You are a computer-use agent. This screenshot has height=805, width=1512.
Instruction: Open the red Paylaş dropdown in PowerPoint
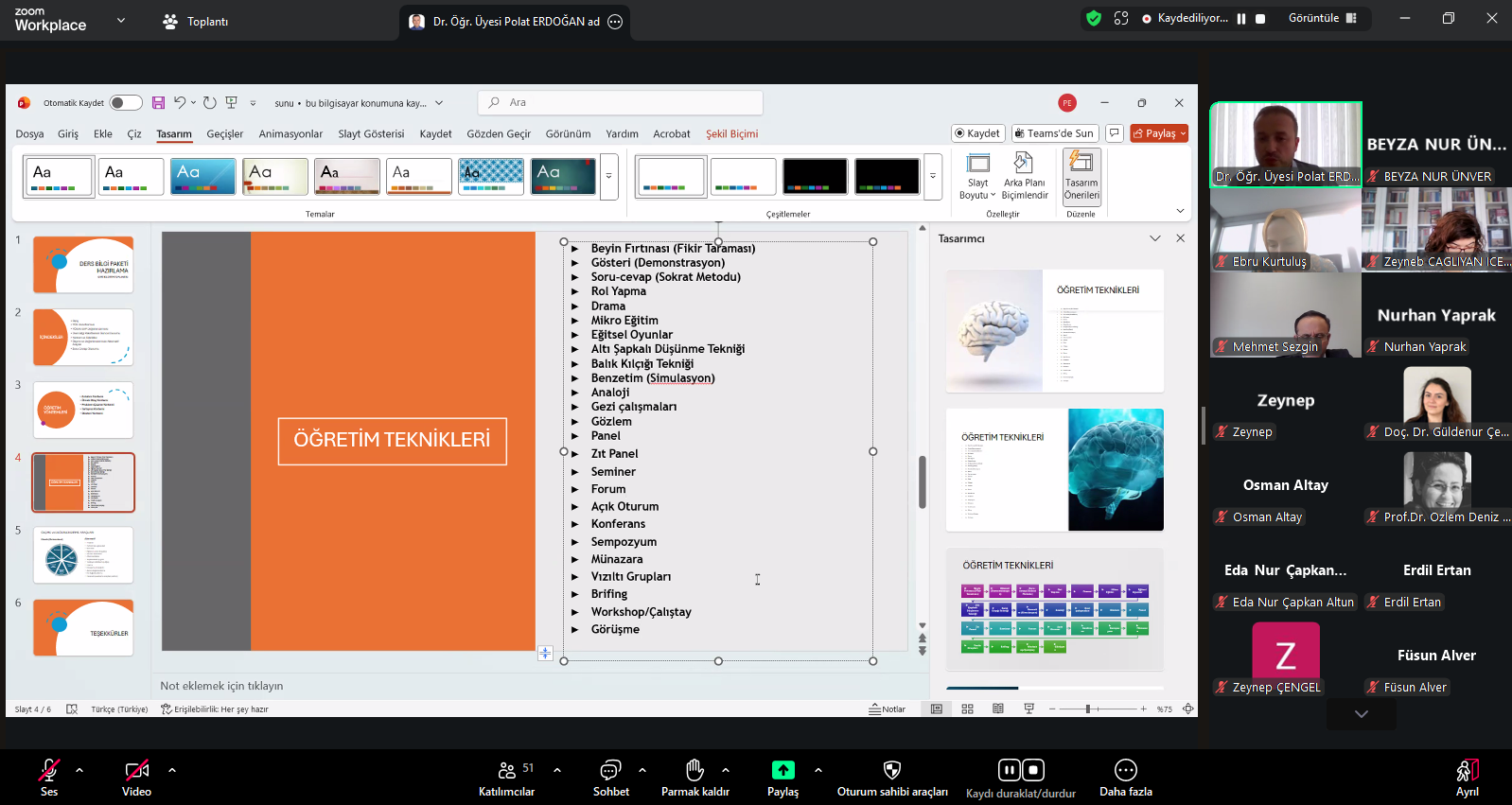point(1159,133)
